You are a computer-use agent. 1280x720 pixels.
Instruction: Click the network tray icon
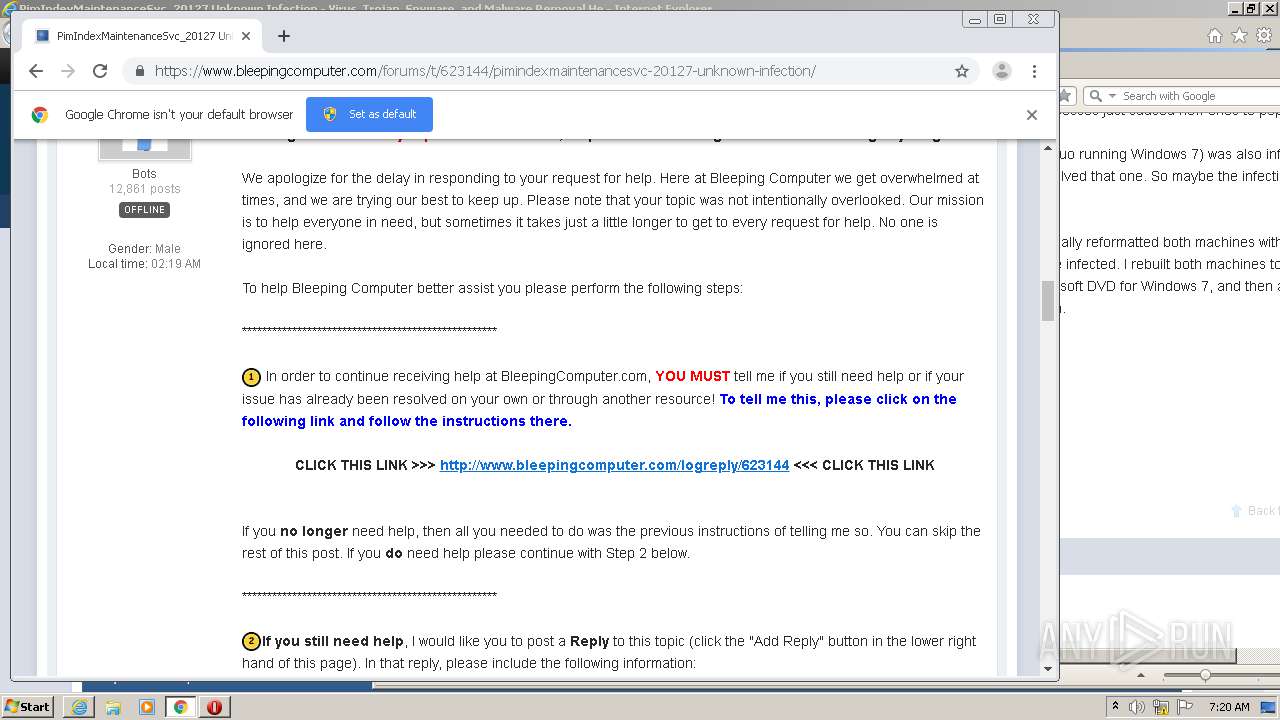(1161, 707)
